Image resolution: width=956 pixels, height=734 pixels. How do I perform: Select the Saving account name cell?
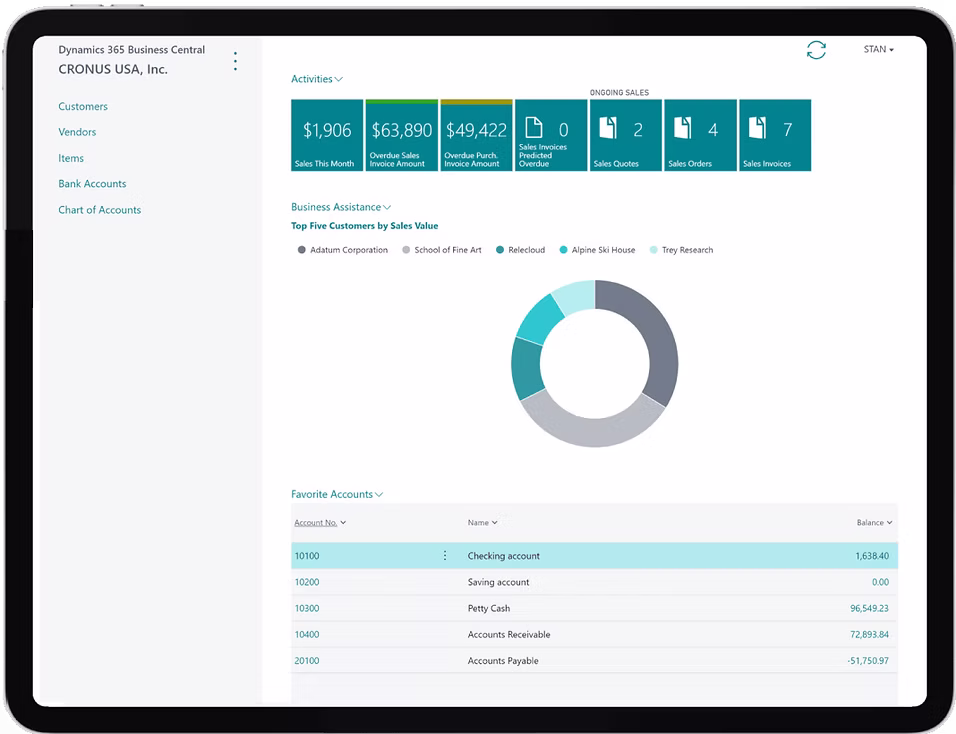[498, 582]
